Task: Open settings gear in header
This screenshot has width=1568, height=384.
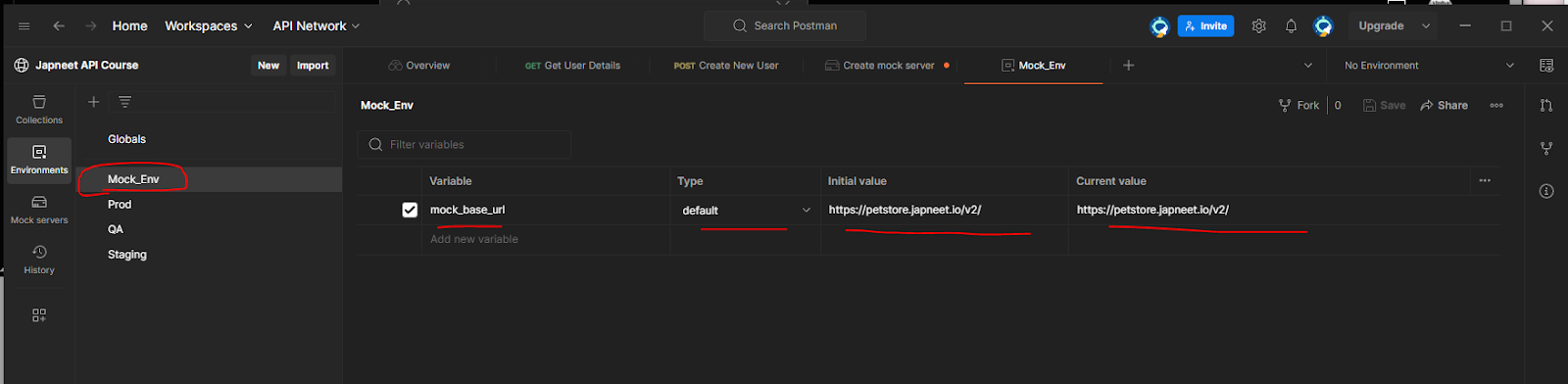Action: click(1259, 26)
